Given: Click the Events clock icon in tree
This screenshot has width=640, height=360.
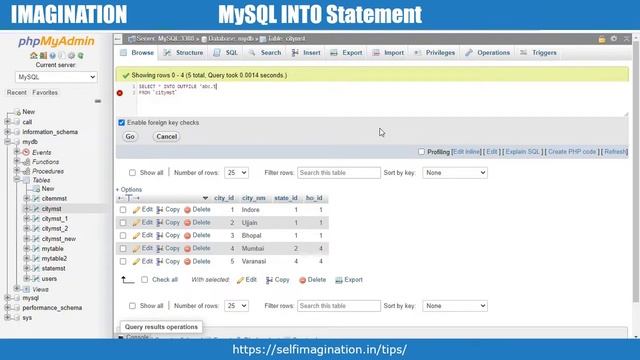Looking at the screenshot, I should (26, 152).
